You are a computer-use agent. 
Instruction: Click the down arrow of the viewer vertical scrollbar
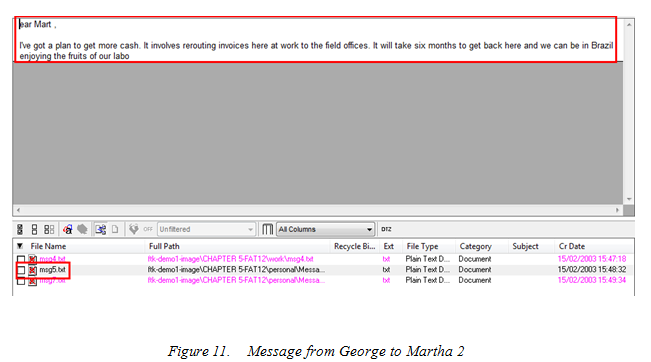point(629,199)
